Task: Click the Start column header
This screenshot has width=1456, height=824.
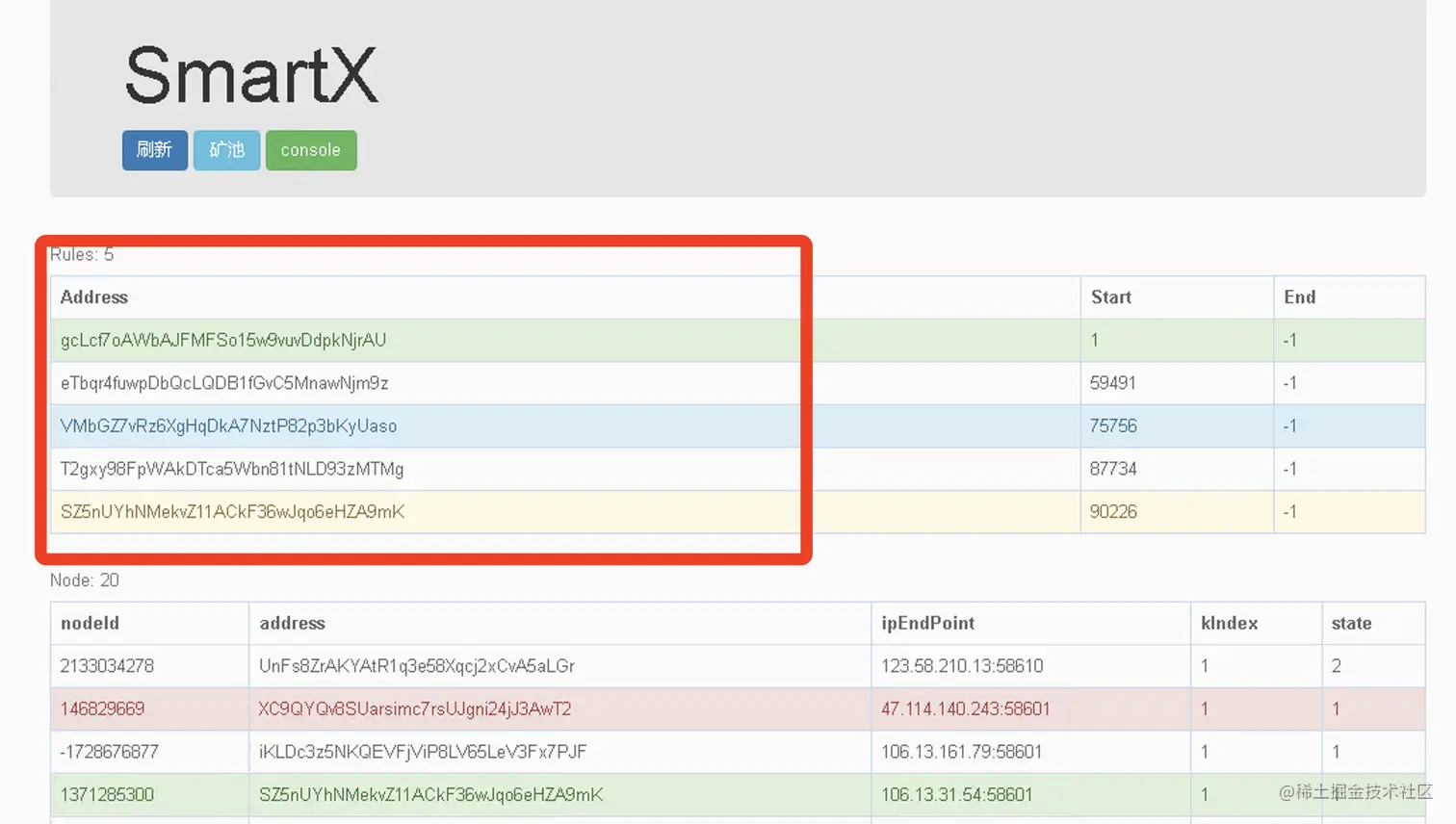Action: 1111,297
